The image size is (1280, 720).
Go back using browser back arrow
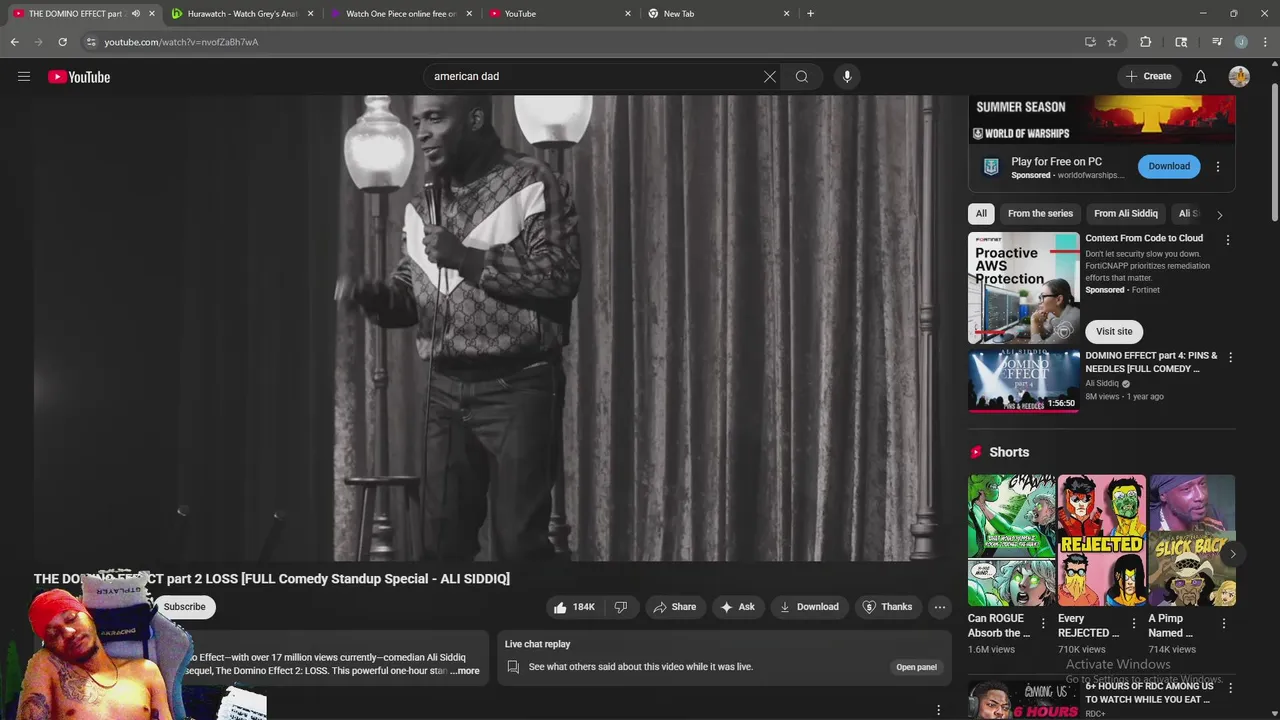[14, 42]
